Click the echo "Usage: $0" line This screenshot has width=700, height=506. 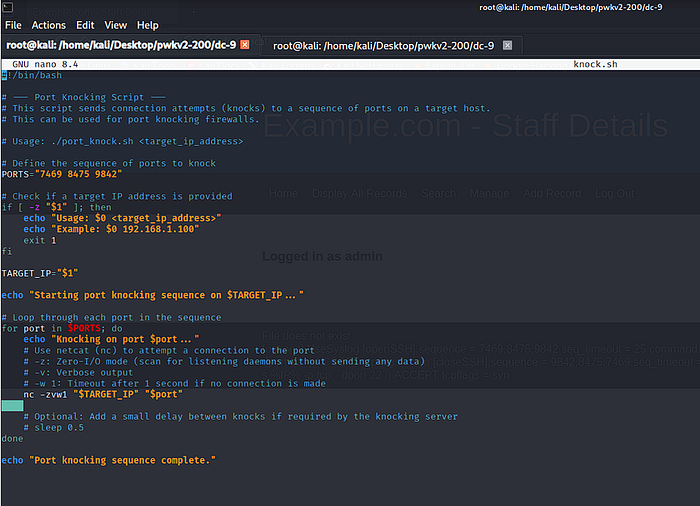122,218
